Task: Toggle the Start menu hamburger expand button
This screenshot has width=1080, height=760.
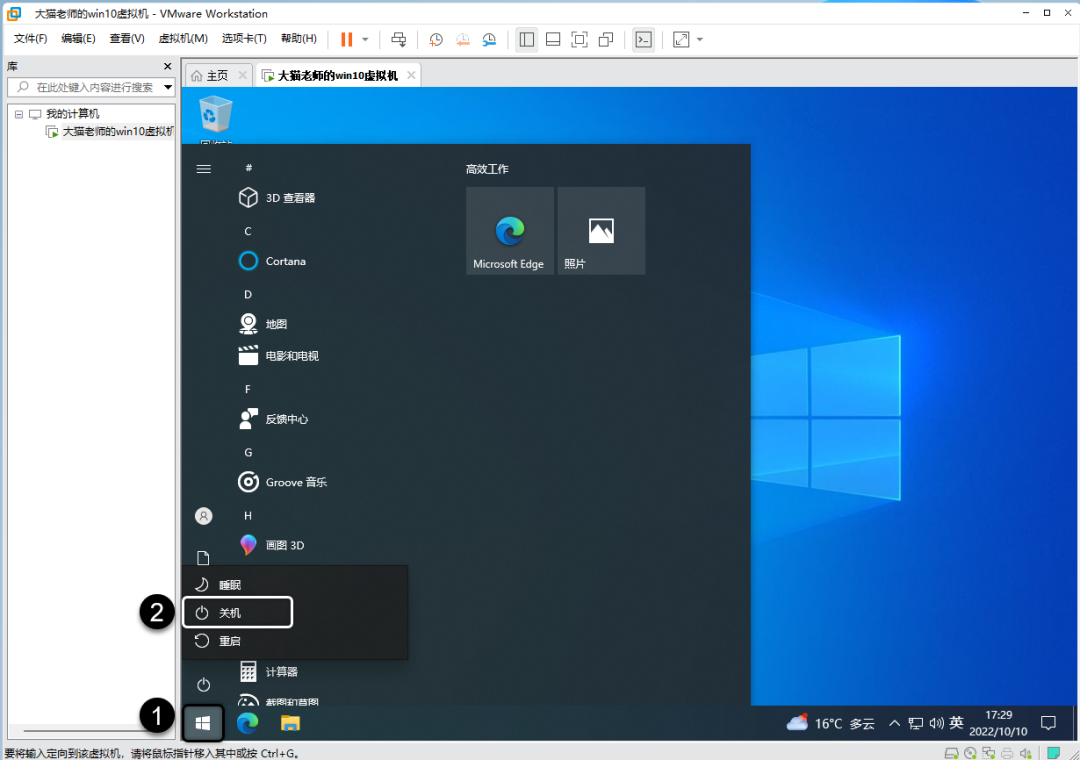Action: pos(204,169)
